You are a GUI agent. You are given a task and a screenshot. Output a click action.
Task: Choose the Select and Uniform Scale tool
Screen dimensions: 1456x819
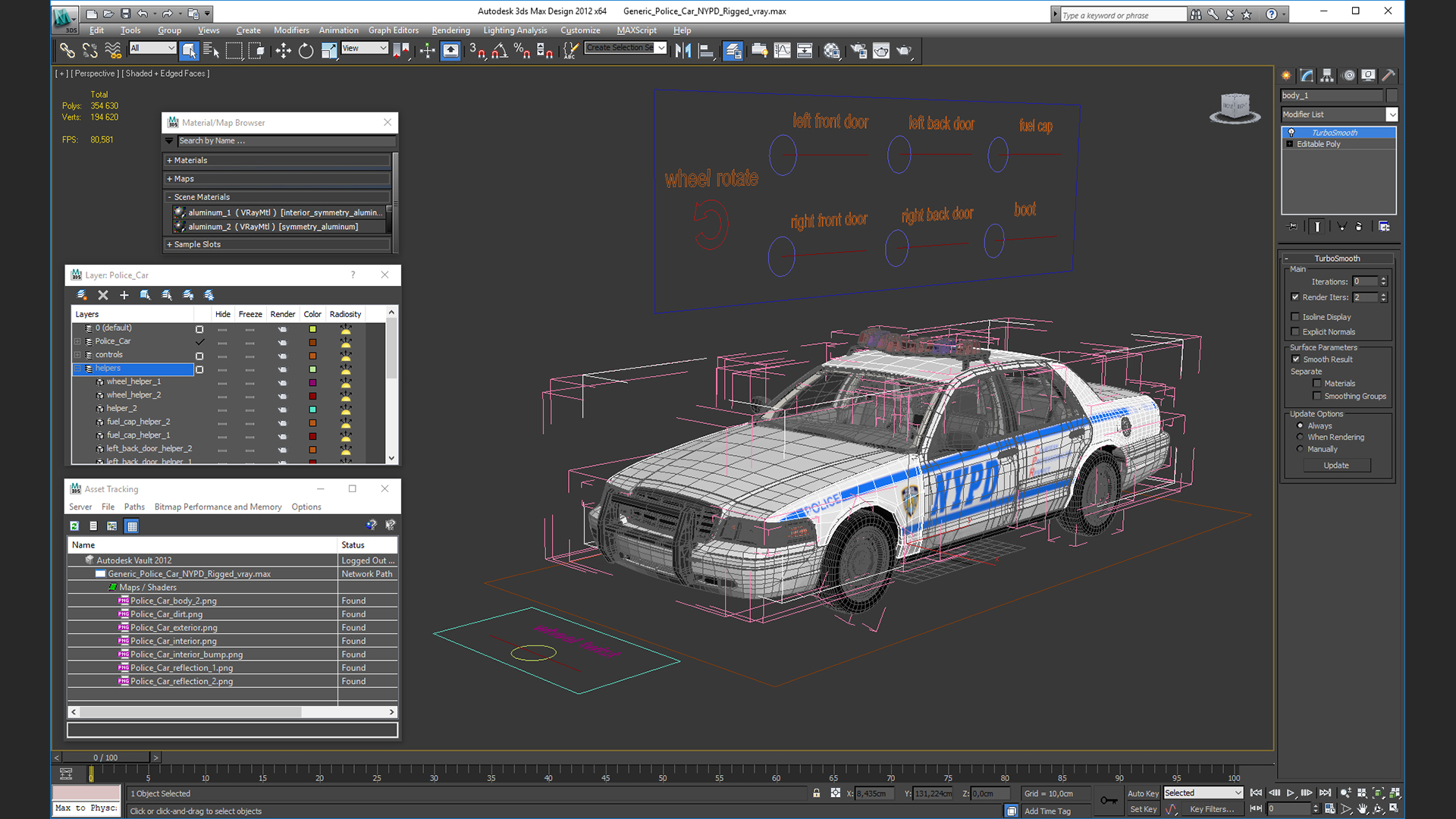[x=328, y=51]
